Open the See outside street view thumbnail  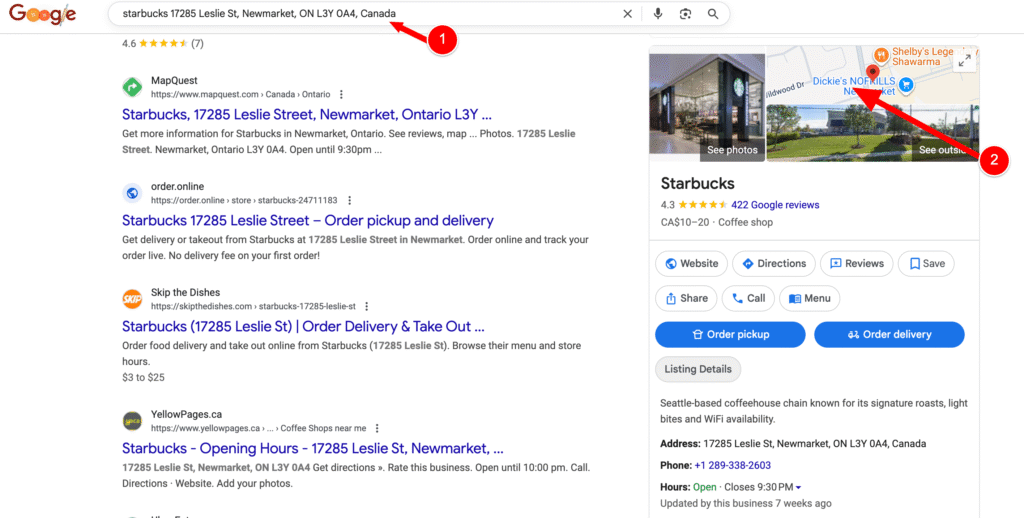[x=872, y=133]
